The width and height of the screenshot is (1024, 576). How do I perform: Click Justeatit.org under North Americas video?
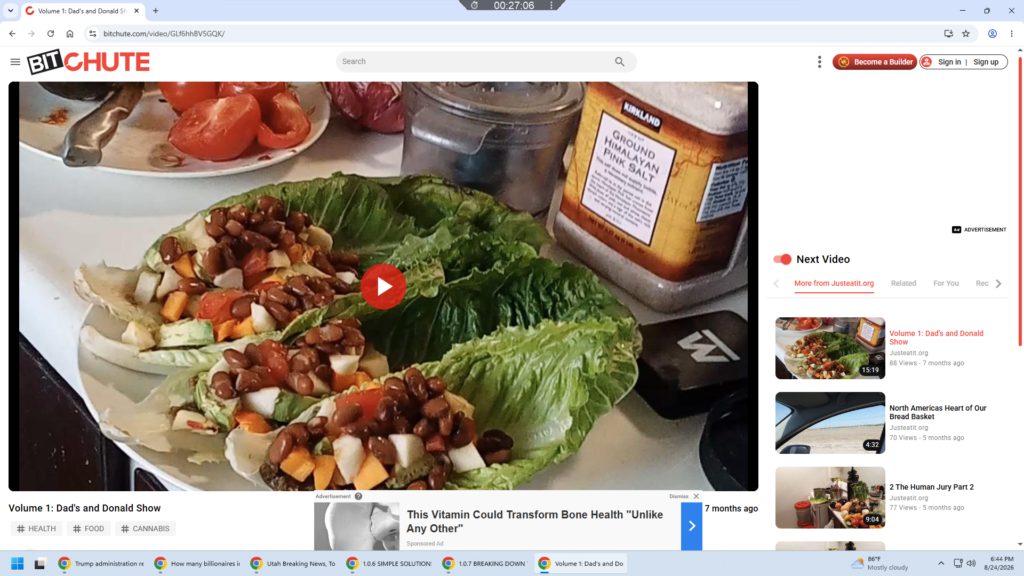tap(908, 427)
